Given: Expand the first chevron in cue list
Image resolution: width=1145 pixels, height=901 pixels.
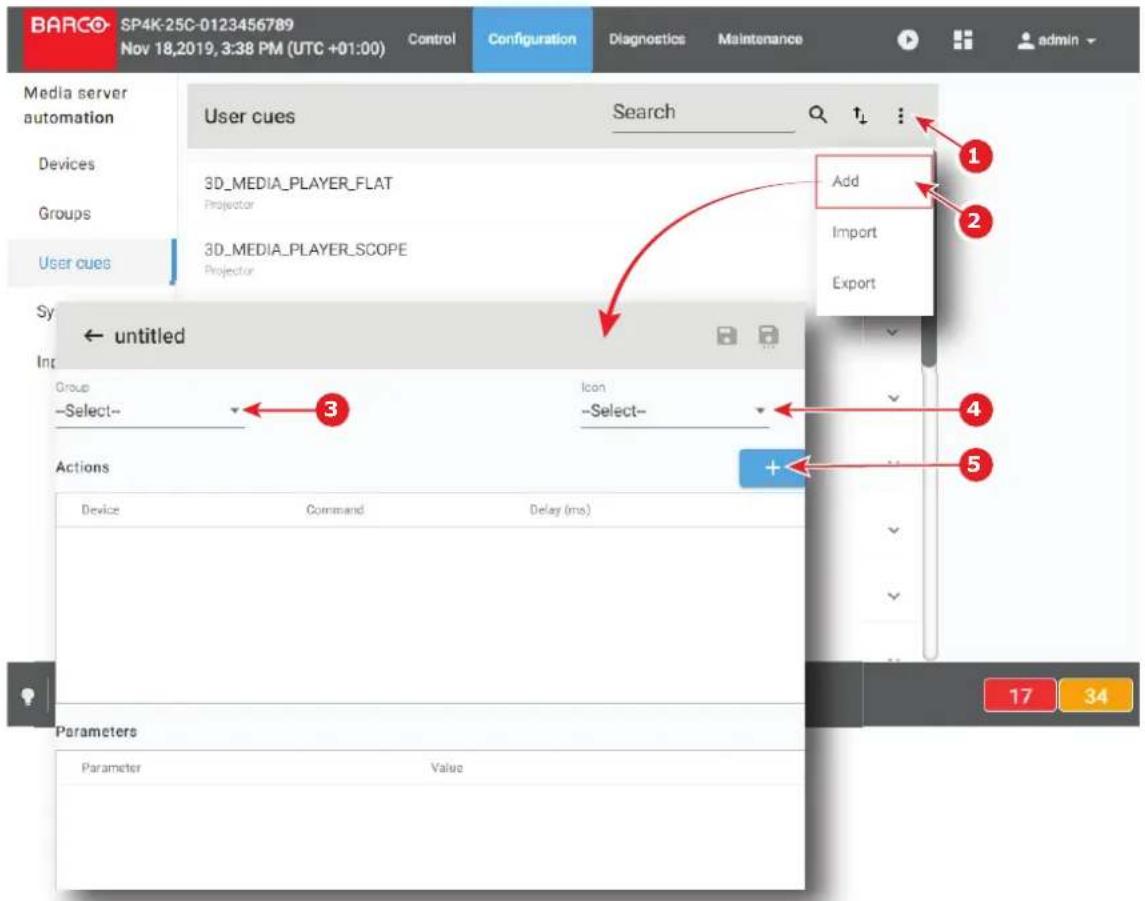Looking at the screenshot, I should tap(893, 332).
